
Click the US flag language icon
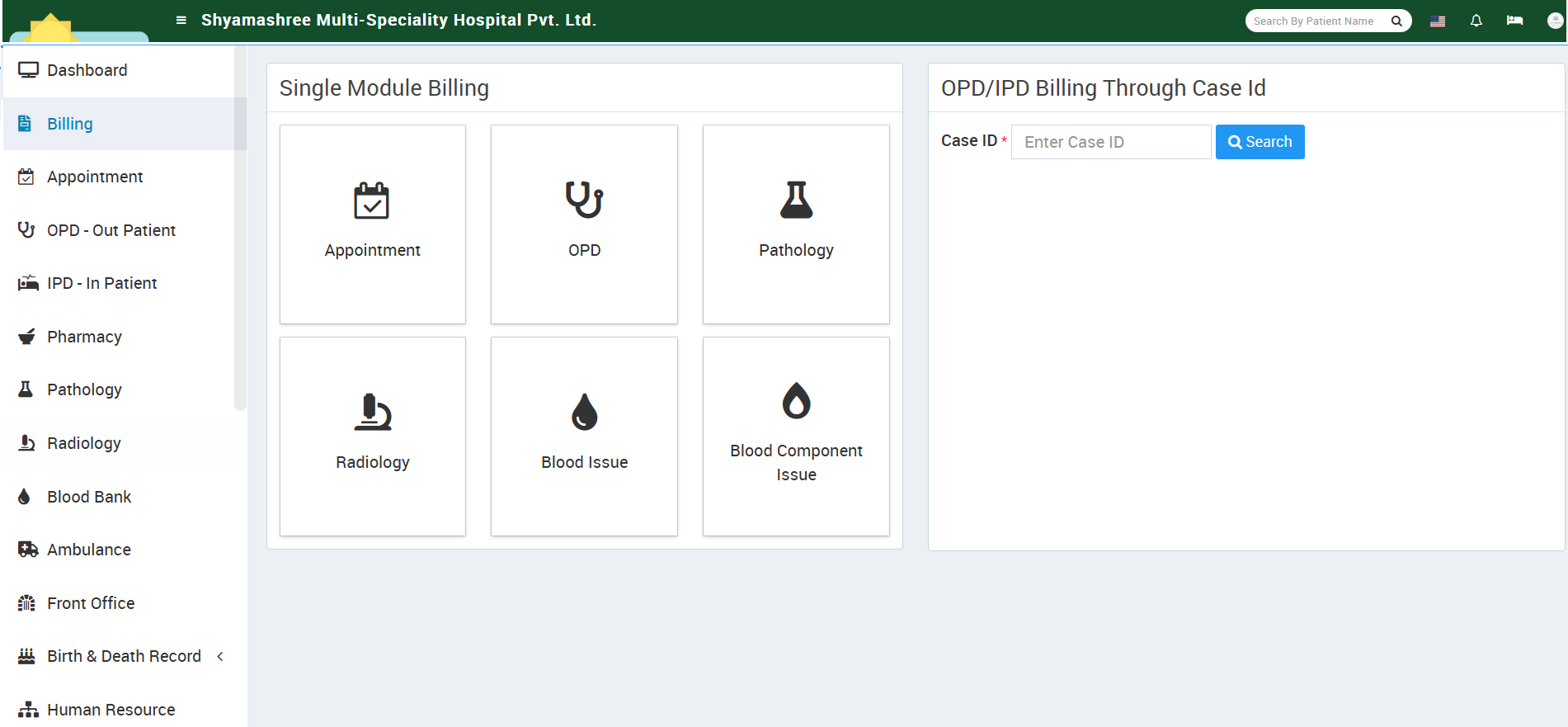coord(1437,21)
